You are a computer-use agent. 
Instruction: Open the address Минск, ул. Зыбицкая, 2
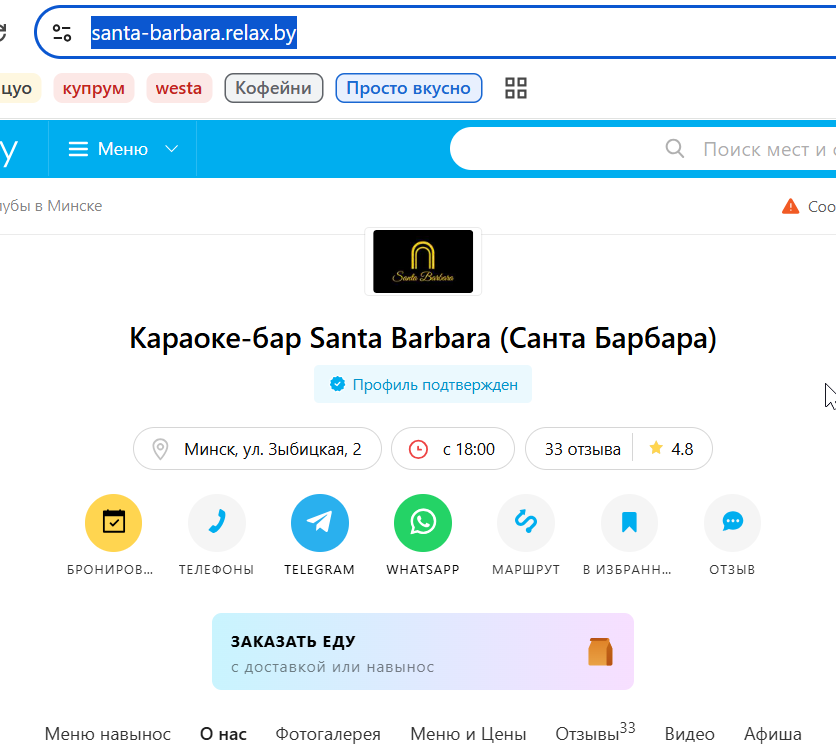tap(257, 449)
